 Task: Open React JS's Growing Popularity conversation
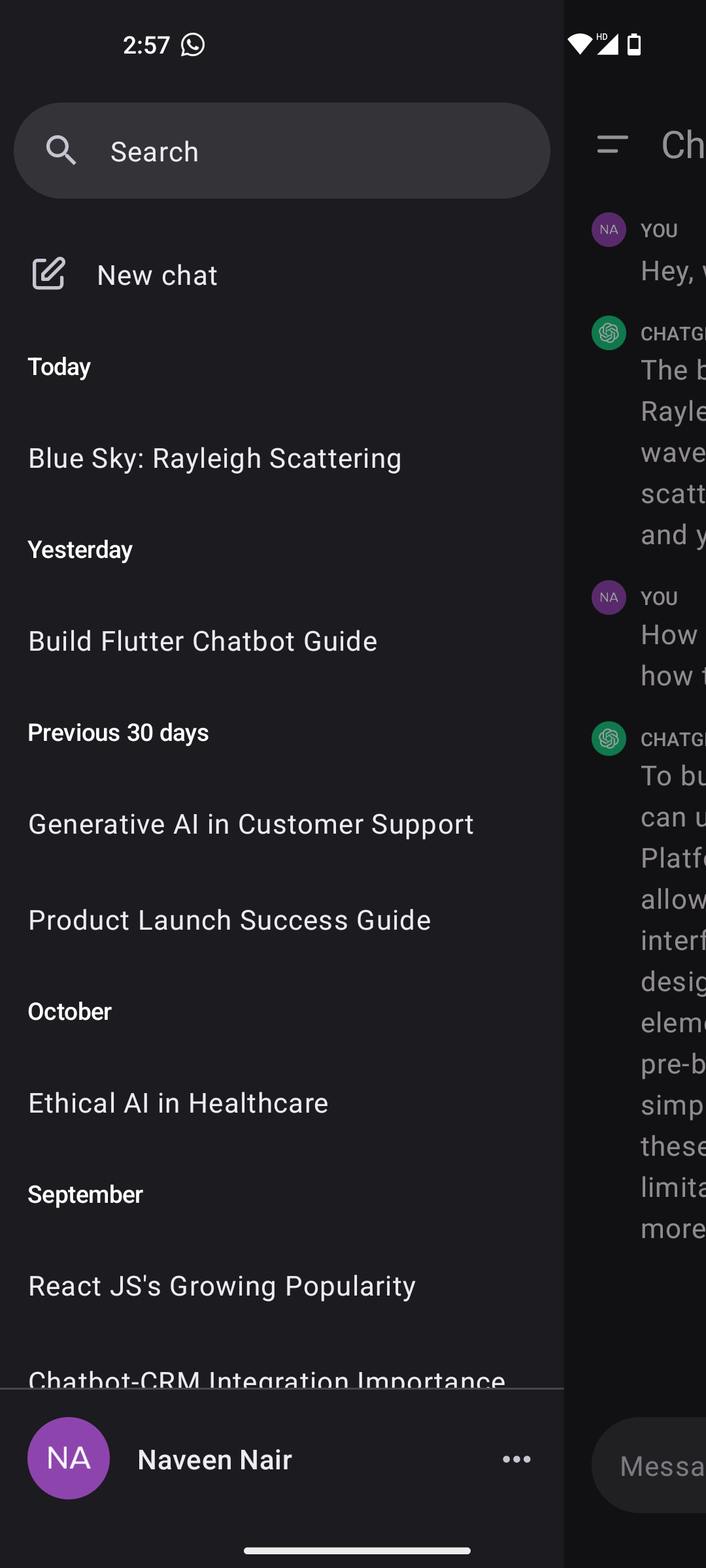coord(222,1284)
